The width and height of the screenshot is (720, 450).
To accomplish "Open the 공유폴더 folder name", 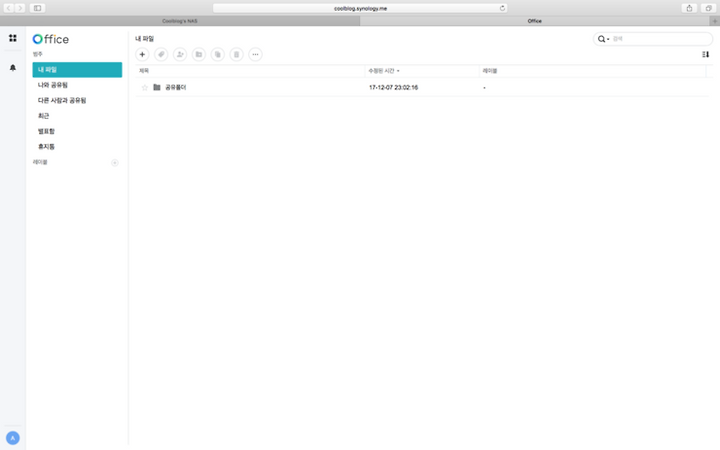I will click(175, 87).
